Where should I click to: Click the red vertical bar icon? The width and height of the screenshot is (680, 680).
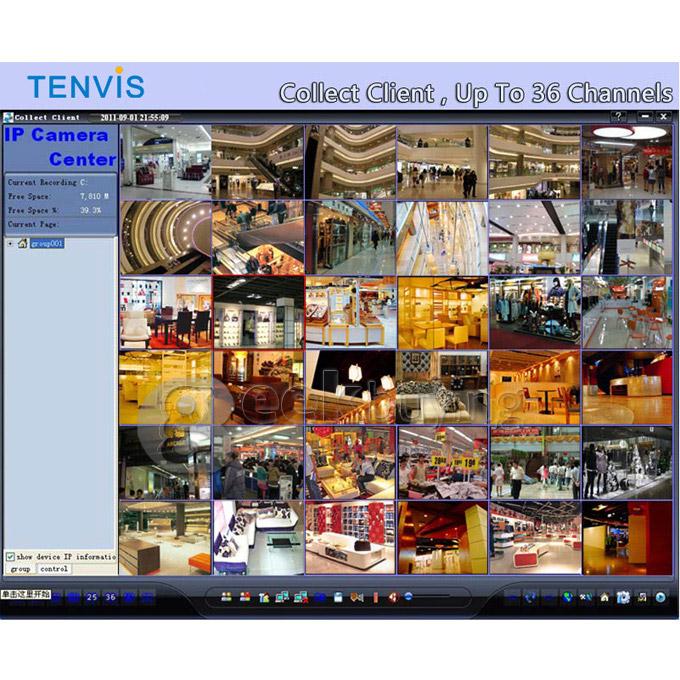[376, 598]
